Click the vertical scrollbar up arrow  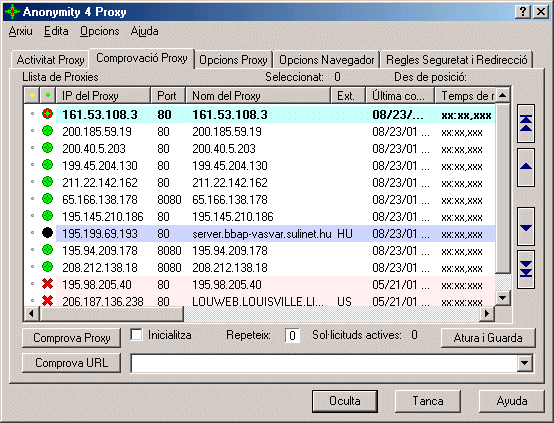tap(502, 95)
